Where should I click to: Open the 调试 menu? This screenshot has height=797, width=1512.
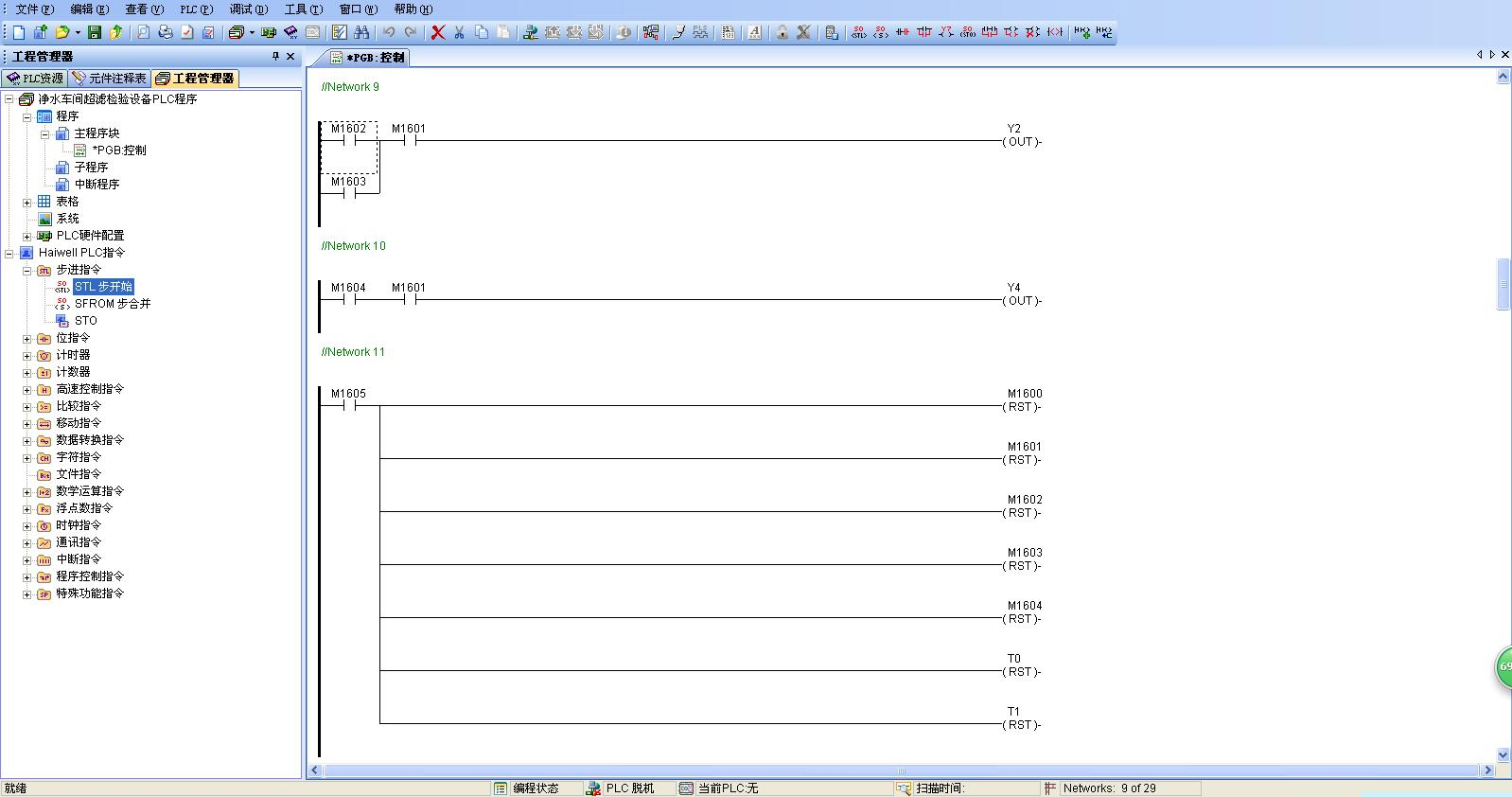[248, 9]
